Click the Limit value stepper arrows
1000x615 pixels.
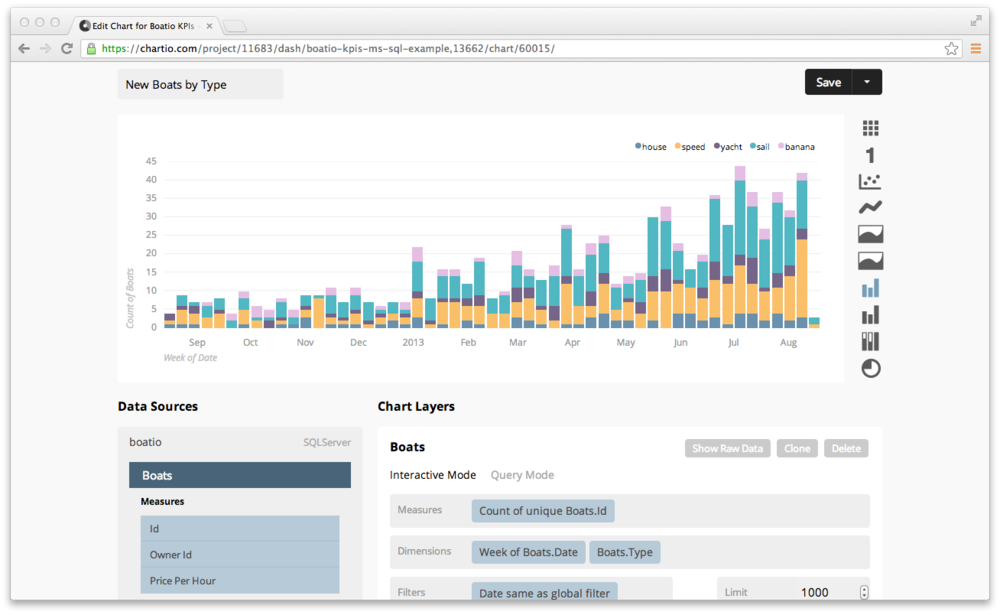[x=864, y=592]
